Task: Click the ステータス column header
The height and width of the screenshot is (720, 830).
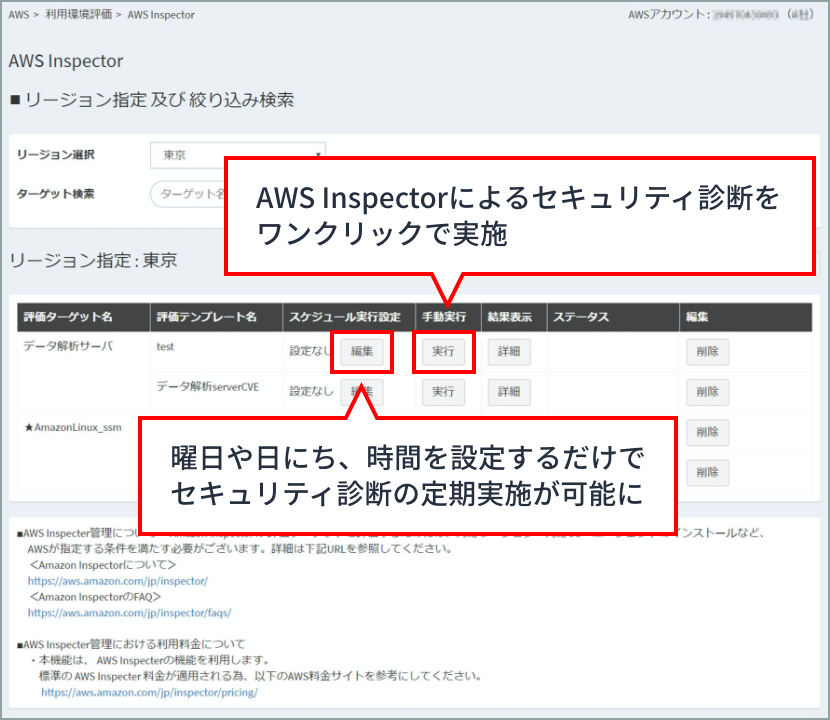Action: click(x=580, y=317)
